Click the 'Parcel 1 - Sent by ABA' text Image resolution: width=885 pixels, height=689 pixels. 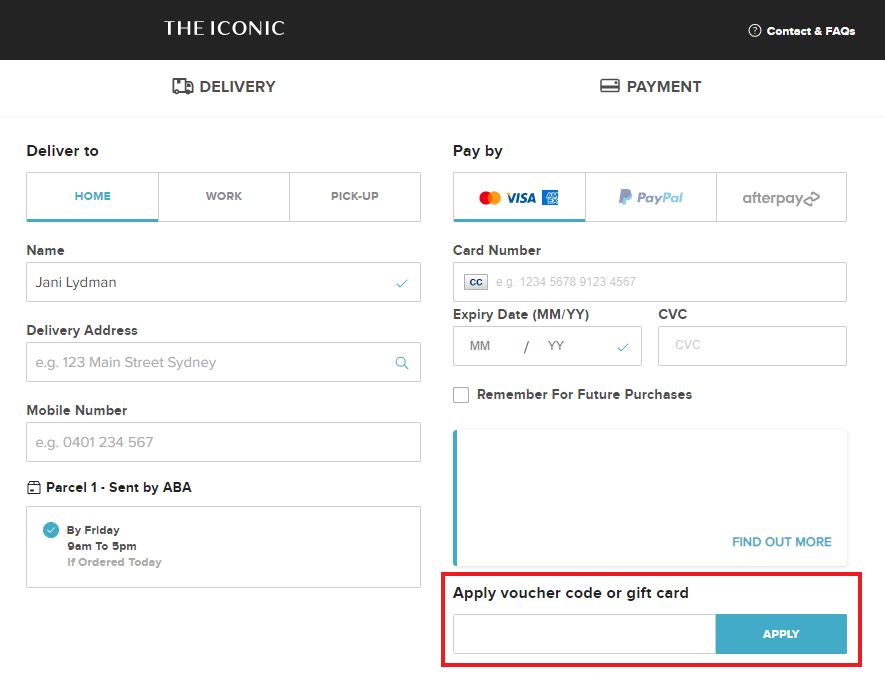pyautogui.click(x=119, y=488)
